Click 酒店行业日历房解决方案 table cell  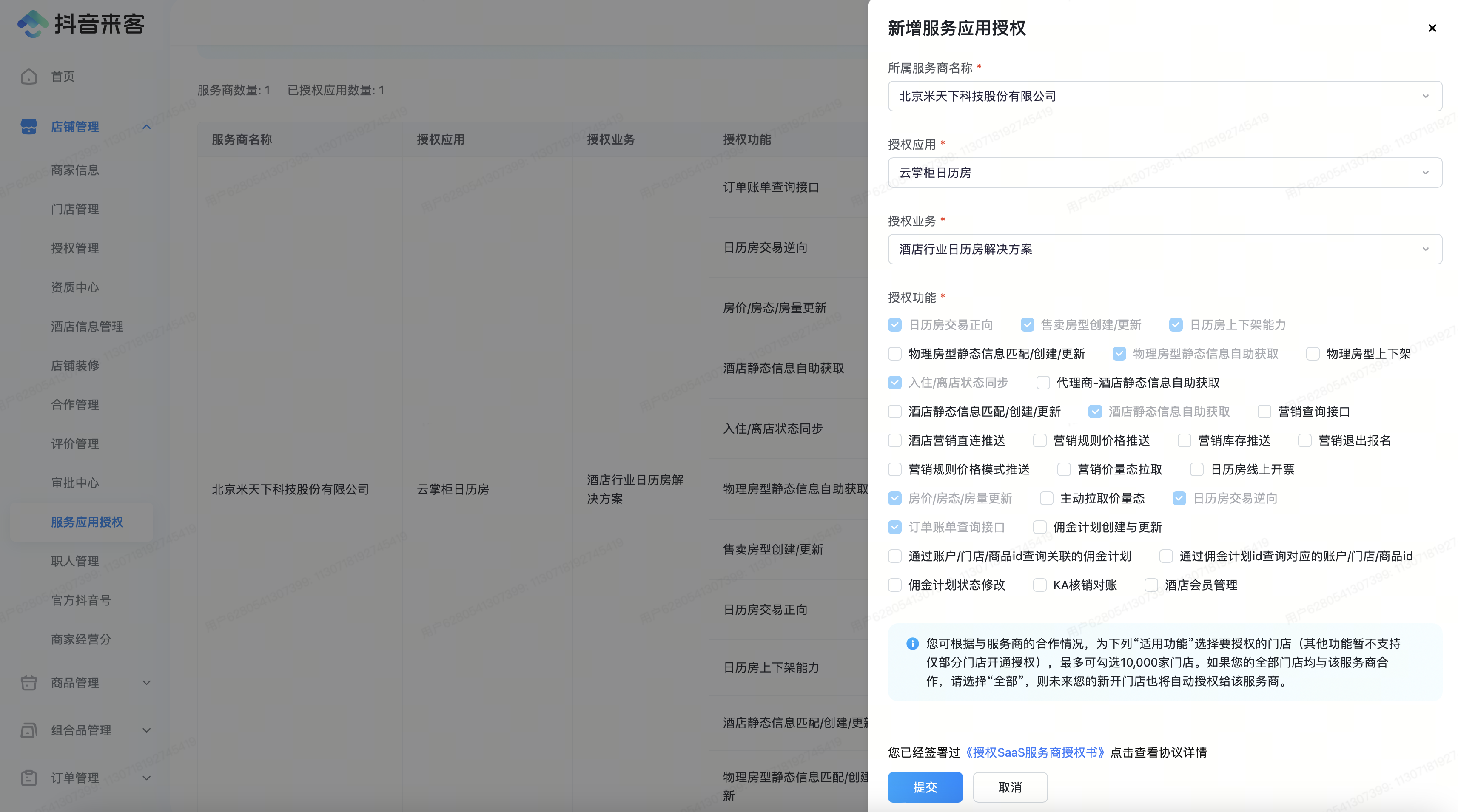click(635, 489)
